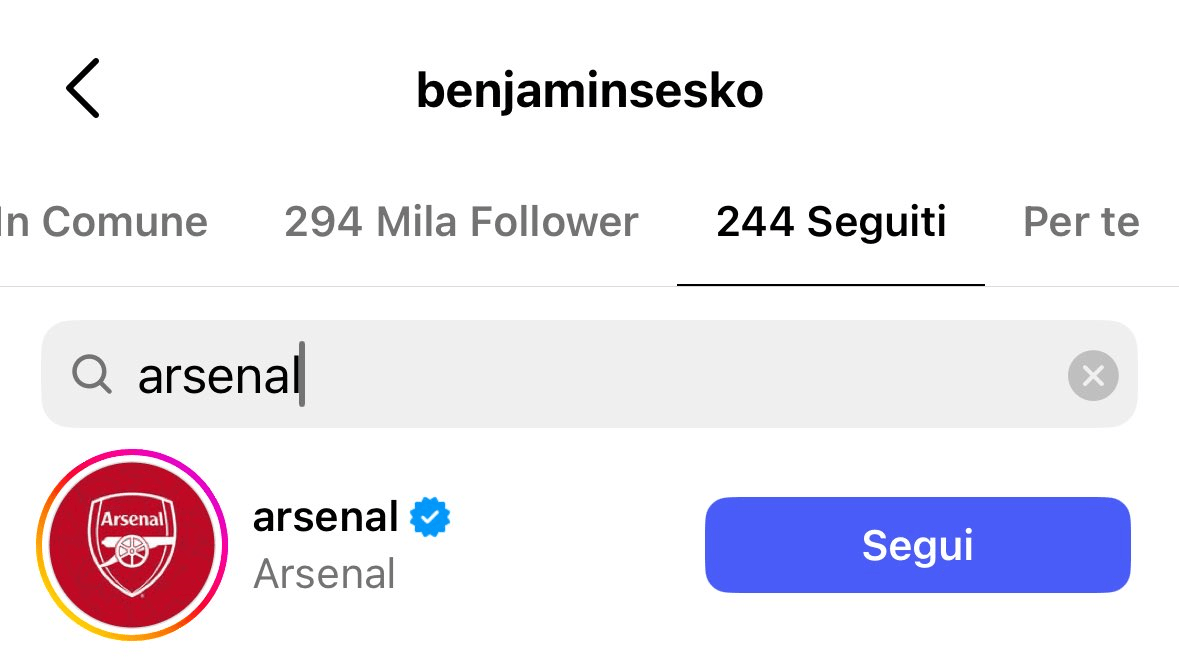
Task: Go back using the left arrow
Action: coord(83,88)
